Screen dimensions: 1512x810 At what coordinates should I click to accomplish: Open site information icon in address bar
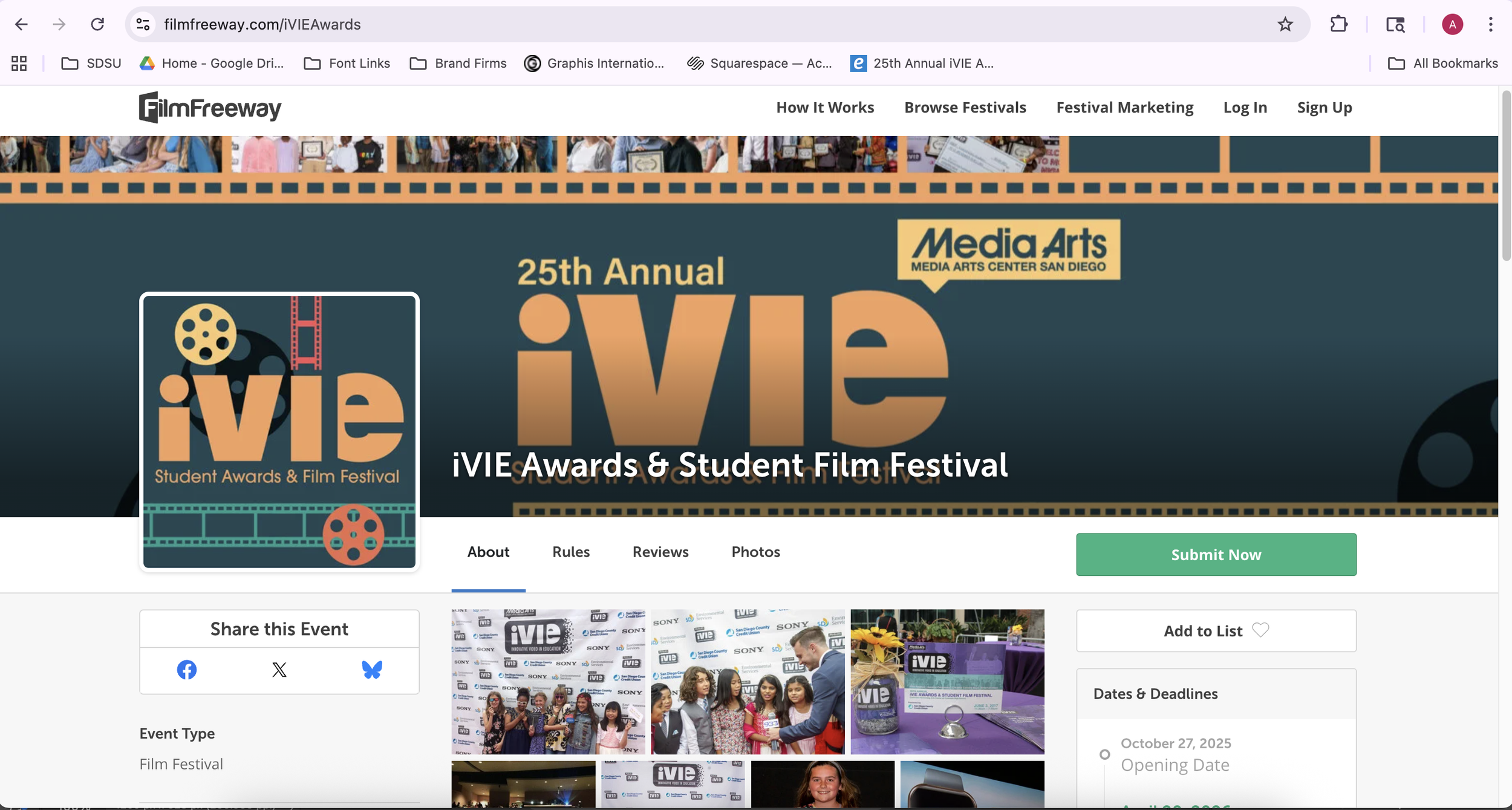click(x=143, y=24)
